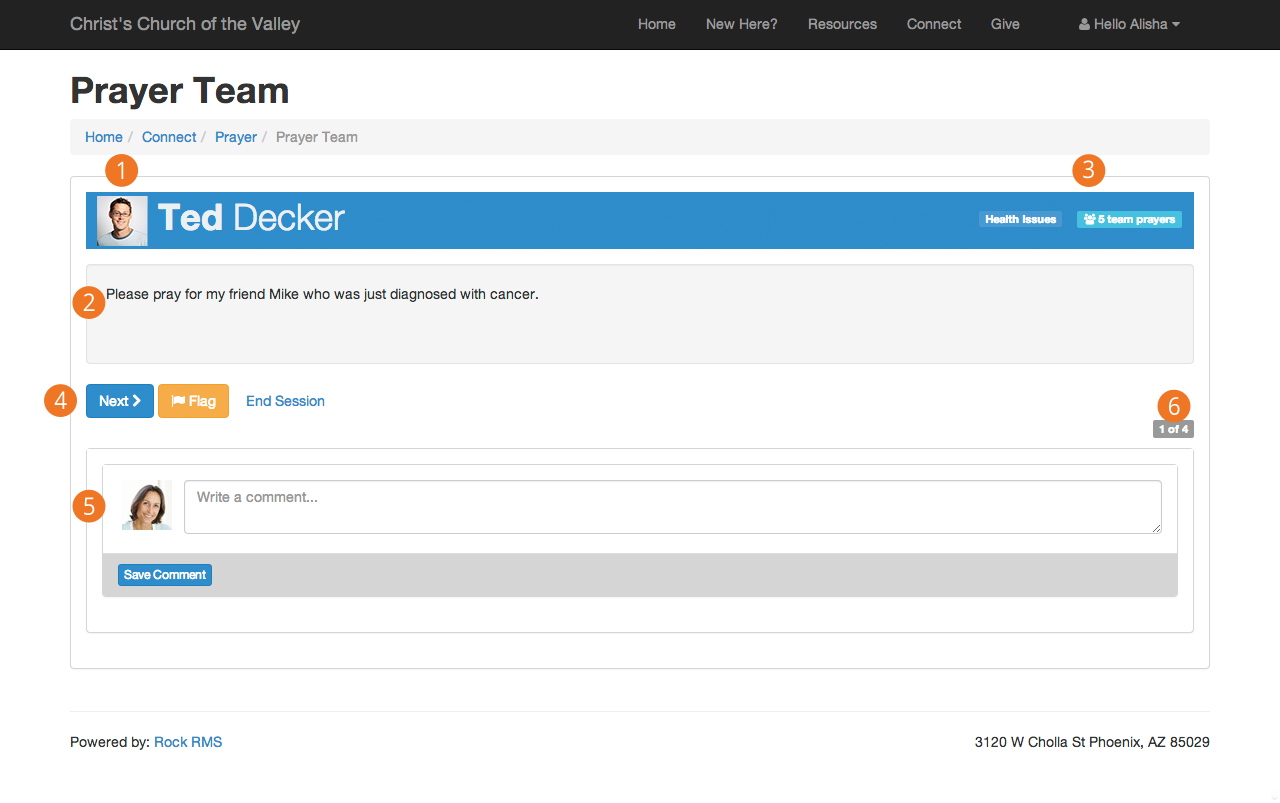Focus the Write a comment text box
The height and width of the screenshot is (803, 1280).
(673, 507)
